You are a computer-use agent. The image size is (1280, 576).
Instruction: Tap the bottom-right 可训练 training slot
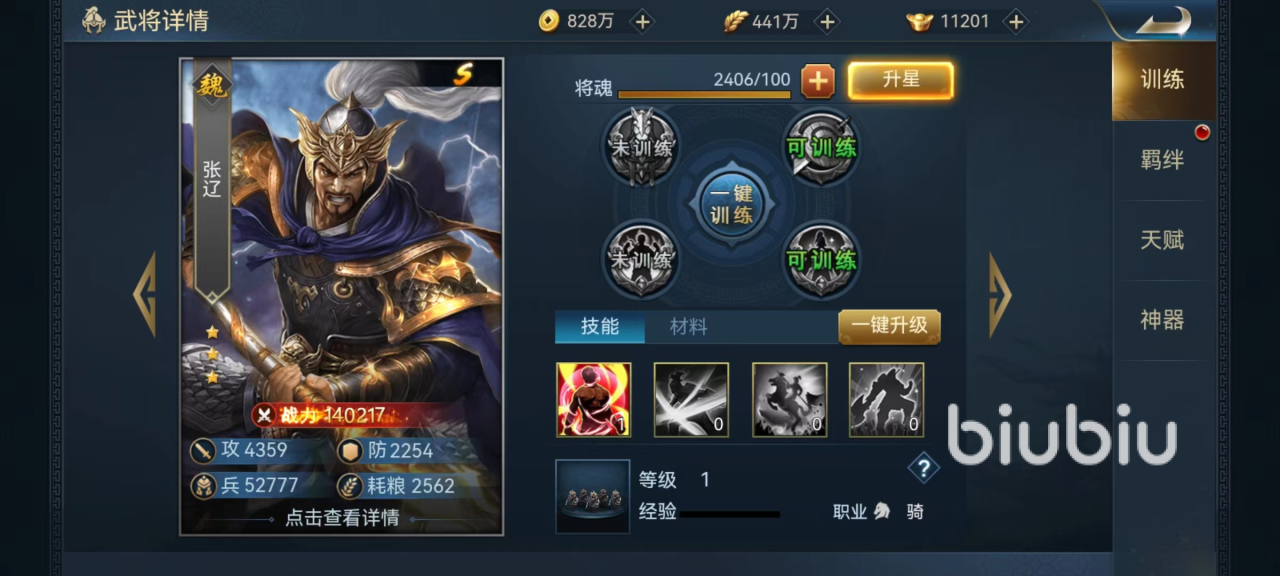(821, 260)
